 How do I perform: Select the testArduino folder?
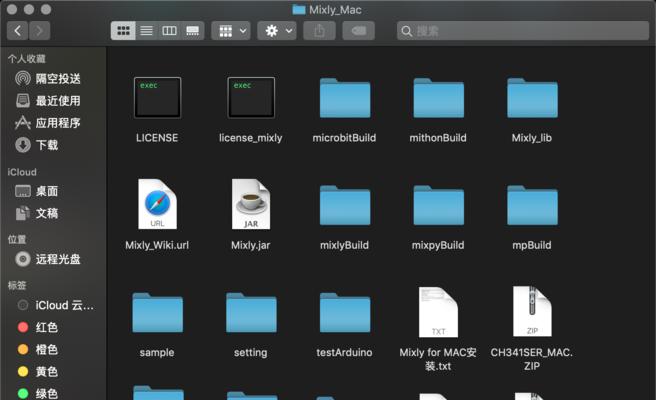coord(345,325)
